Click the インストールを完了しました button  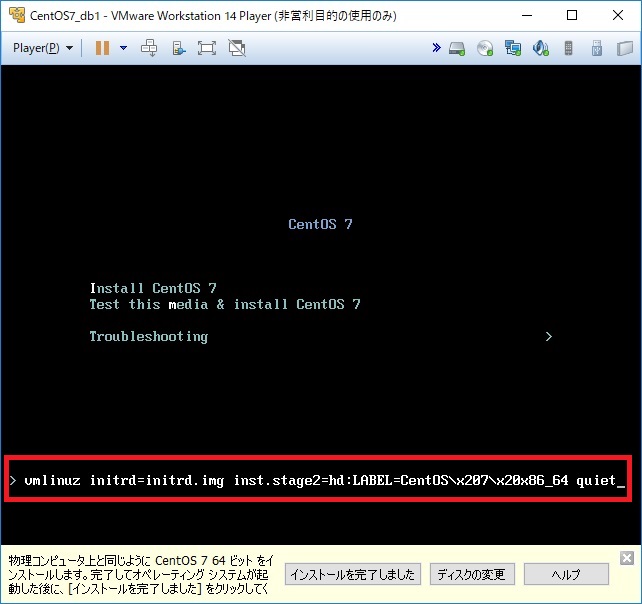(353, 575)
